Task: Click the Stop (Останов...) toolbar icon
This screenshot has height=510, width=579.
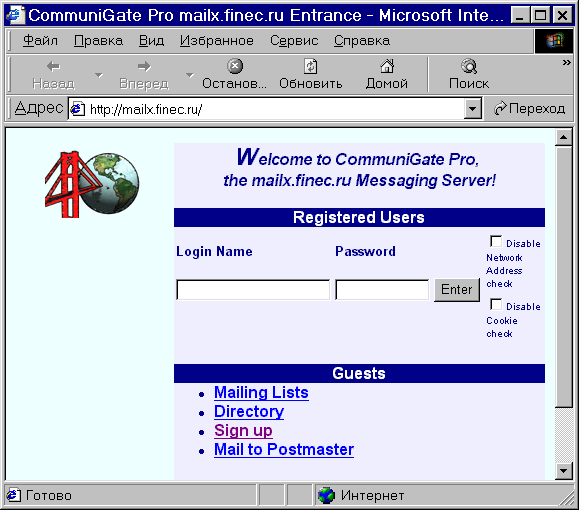Action: [235, 66]
